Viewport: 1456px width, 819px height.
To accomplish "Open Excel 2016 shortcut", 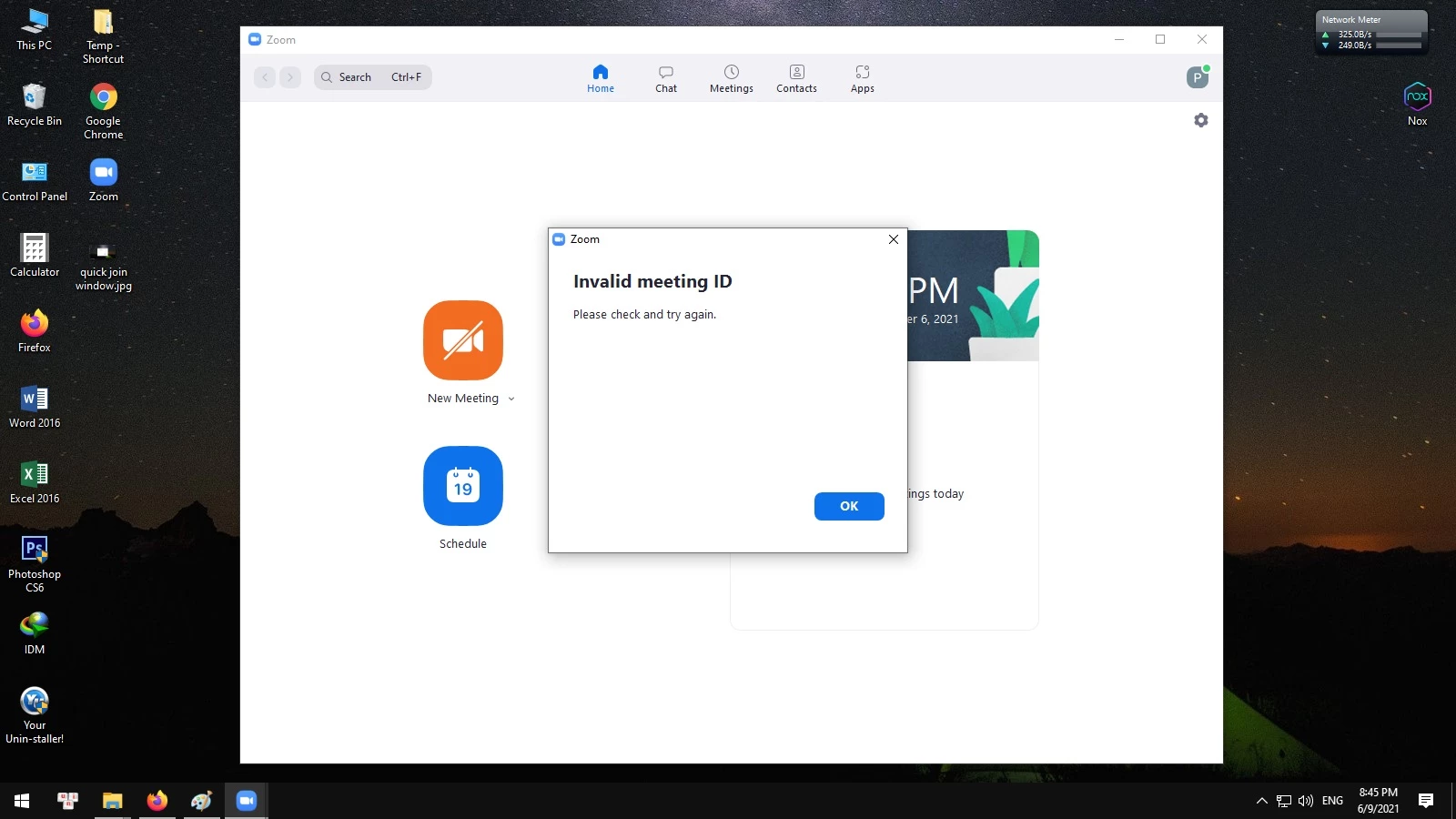I will (35, 482).
